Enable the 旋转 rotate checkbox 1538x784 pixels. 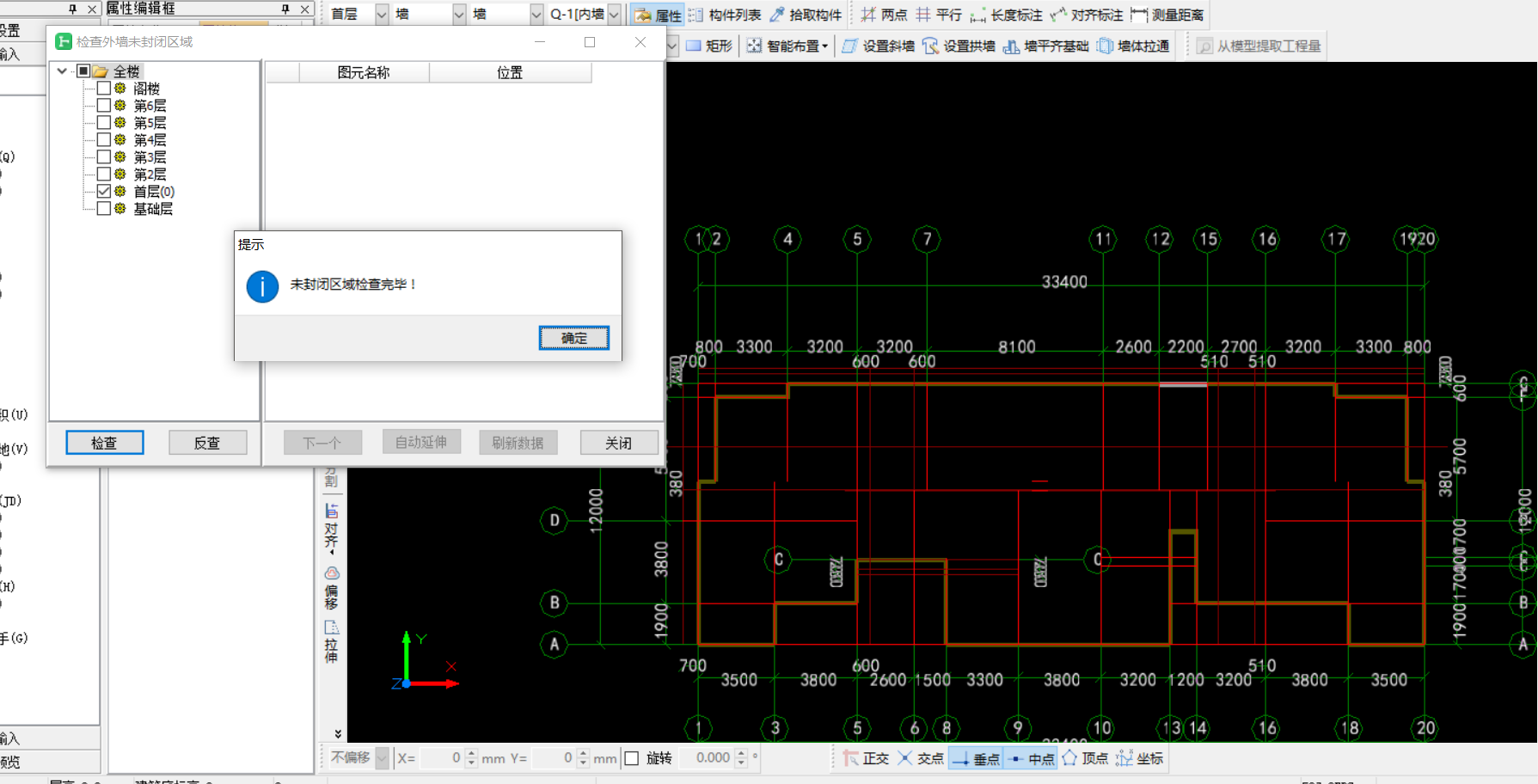click(632, 758)
